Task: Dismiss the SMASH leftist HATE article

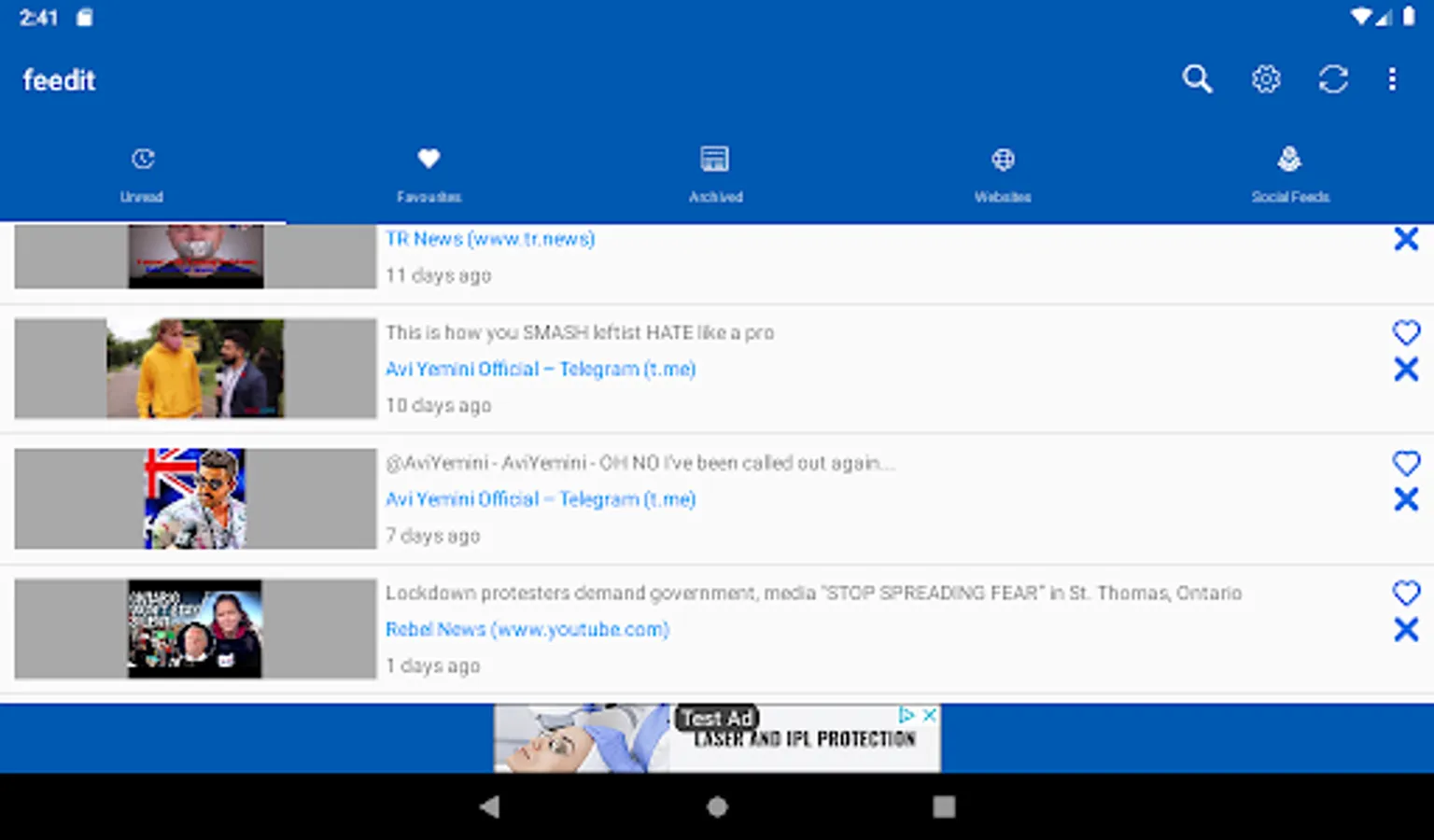Action: pyautogui.click(x=1406, y=370)
